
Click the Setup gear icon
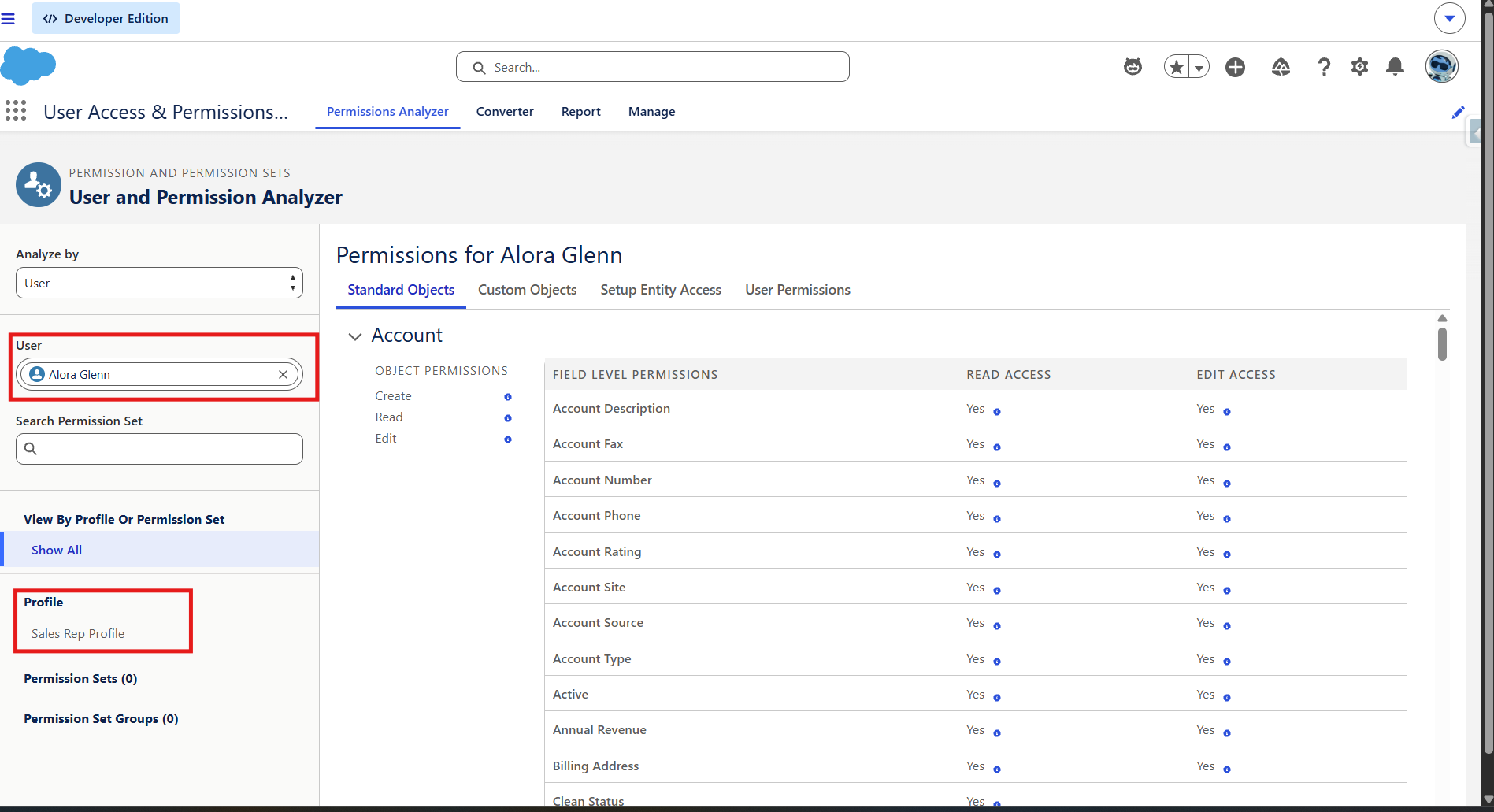pyautogui.click(x=1359, y=67)
